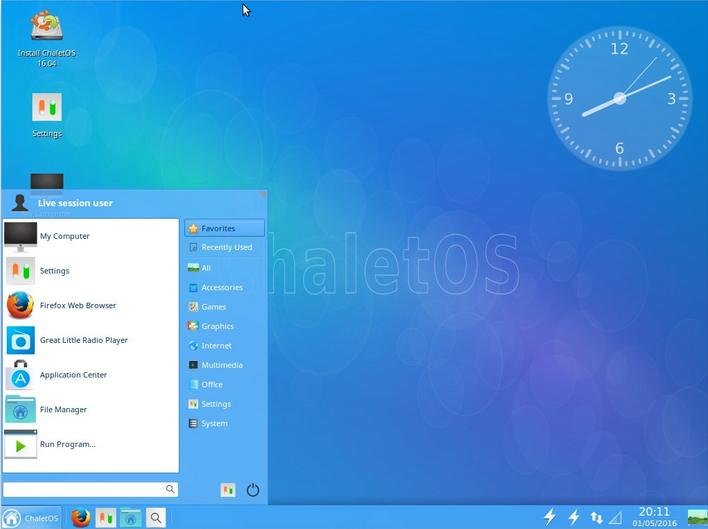Click show desktop icon at taskbar end
708x529 pixels.
pyautogui.click(x=697, y=517)
